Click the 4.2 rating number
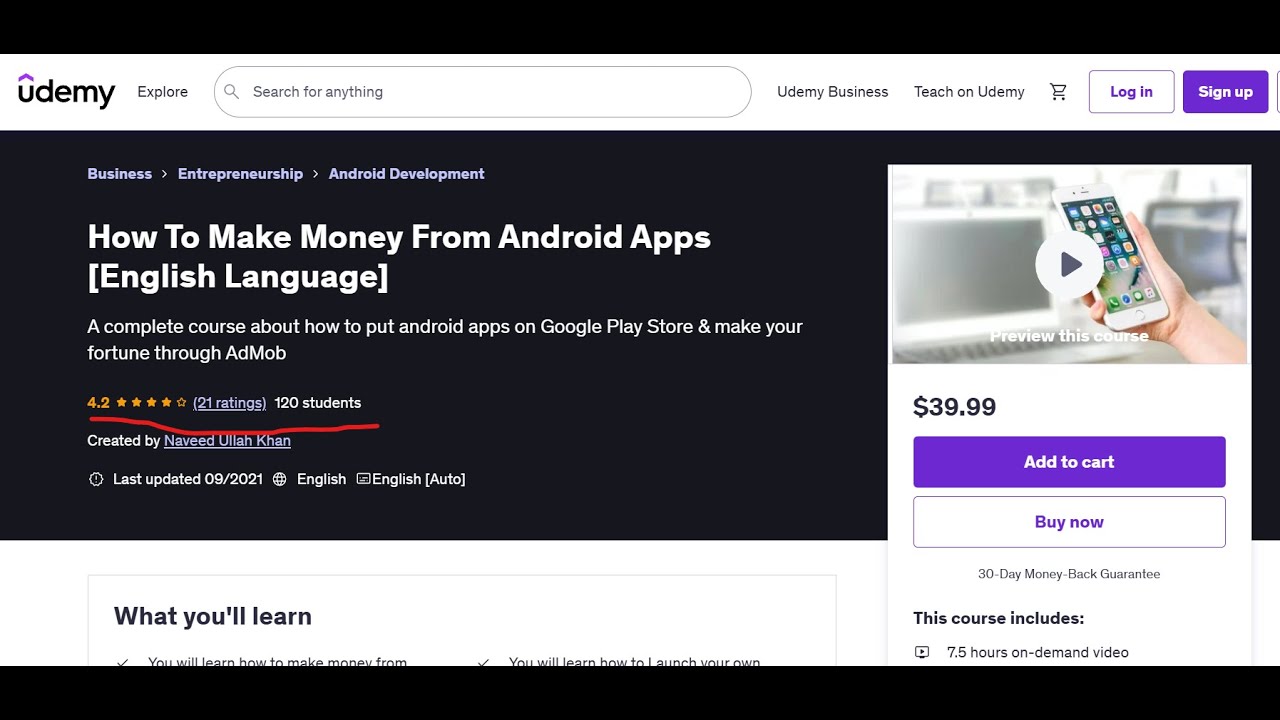Viewport: 1280px width, 720px height. tap(98, 403)
